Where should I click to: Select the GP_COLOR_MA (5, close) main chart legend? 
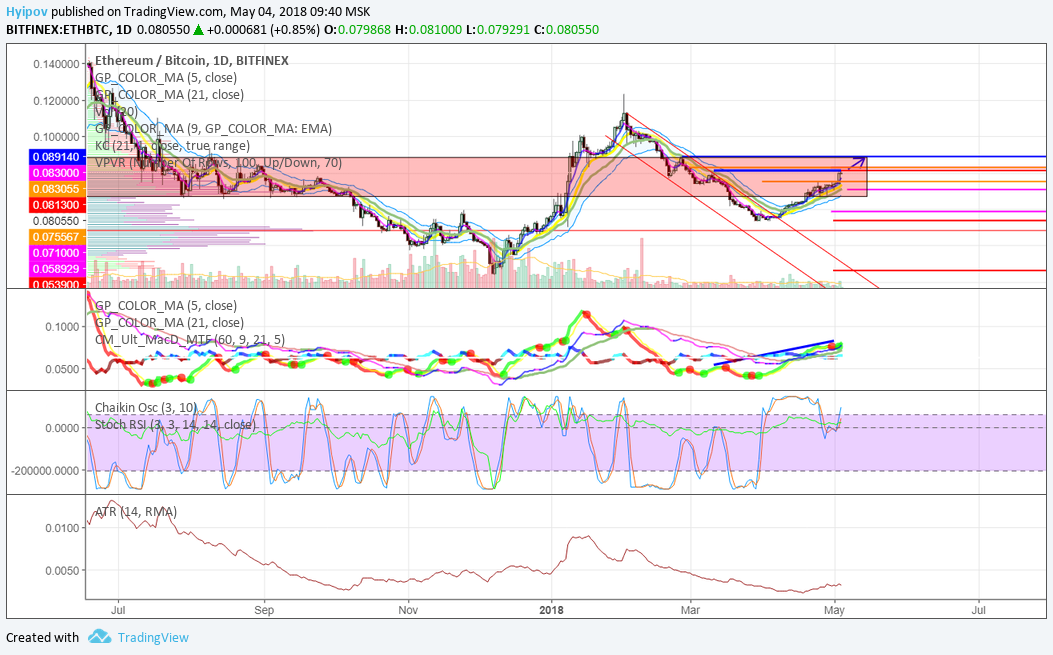(166, 78)
